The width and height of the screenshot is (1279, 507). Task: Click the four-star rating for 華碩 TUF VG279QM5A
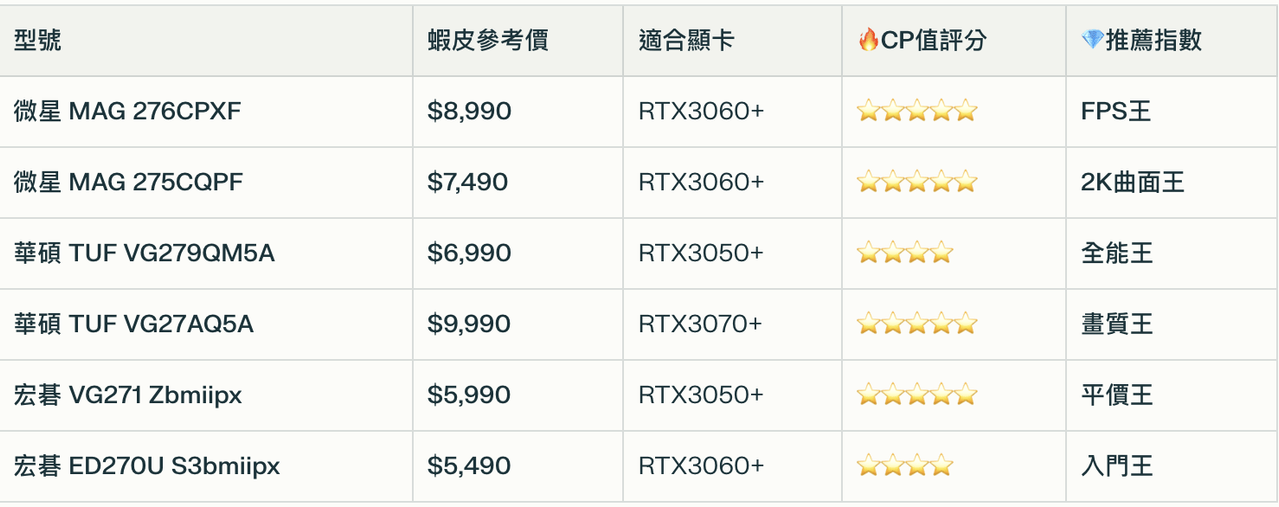[905, 253]
